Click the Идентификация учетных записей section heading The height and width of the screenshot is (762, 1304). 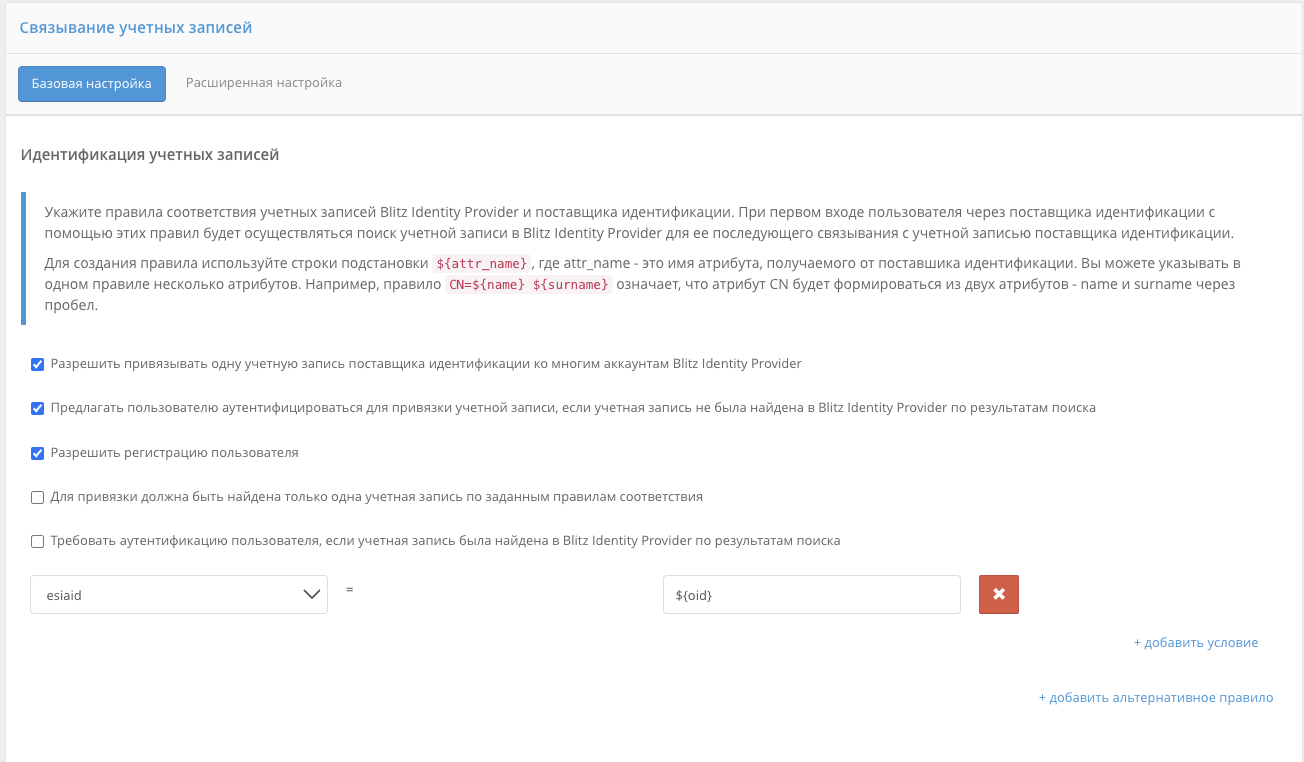click(x=150, y=155)
